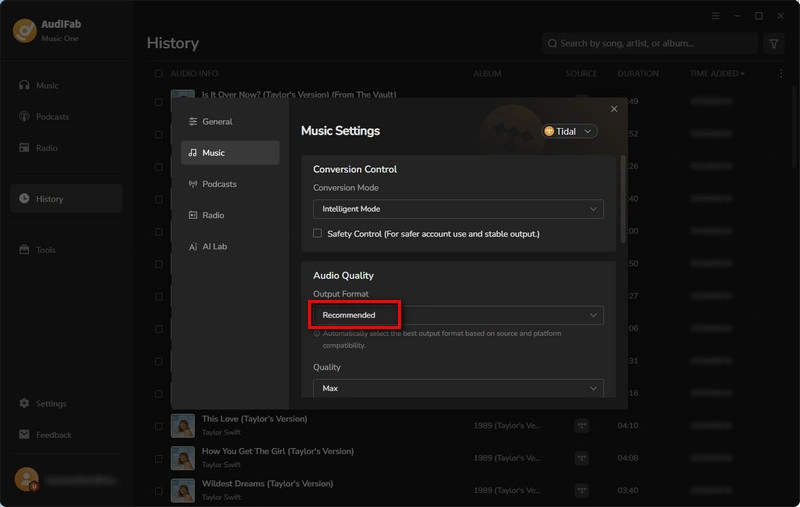Click the user avatar at bottom left

(x=26, y=479)
